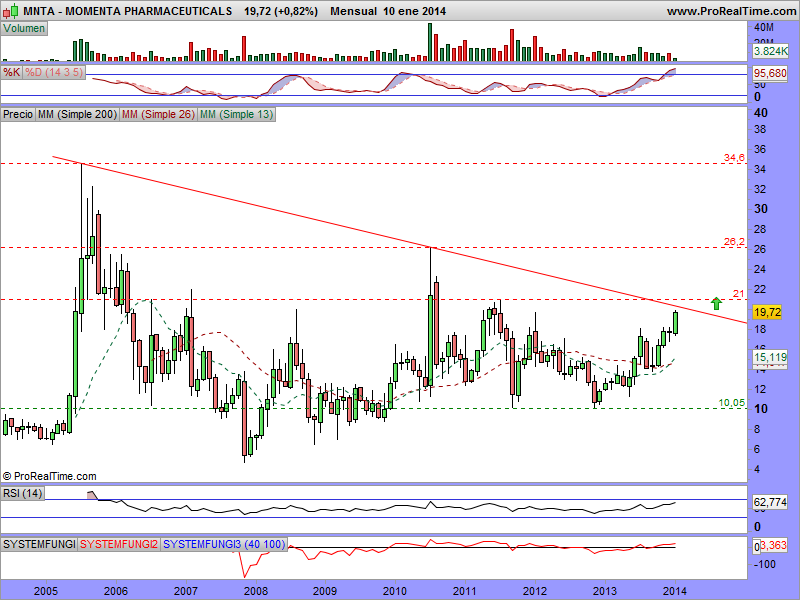Viewport: 800px width, 600px height.
Task: Click the 2007 year on the time axis
Action: (x=186, y=591)
